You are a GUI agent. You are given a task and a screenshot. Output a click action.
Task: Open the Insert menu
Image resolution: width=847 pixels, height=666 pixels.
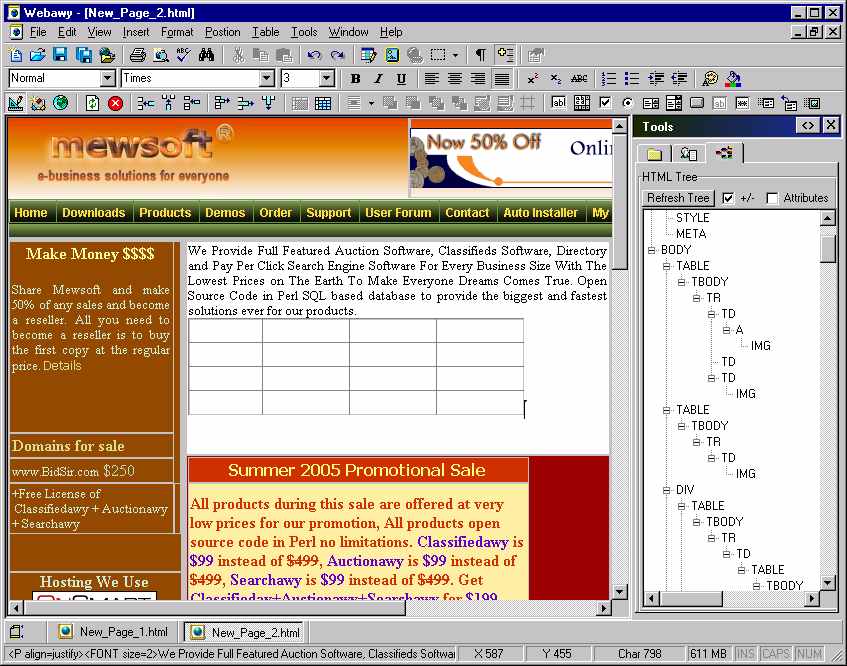[x=136, y=32]
